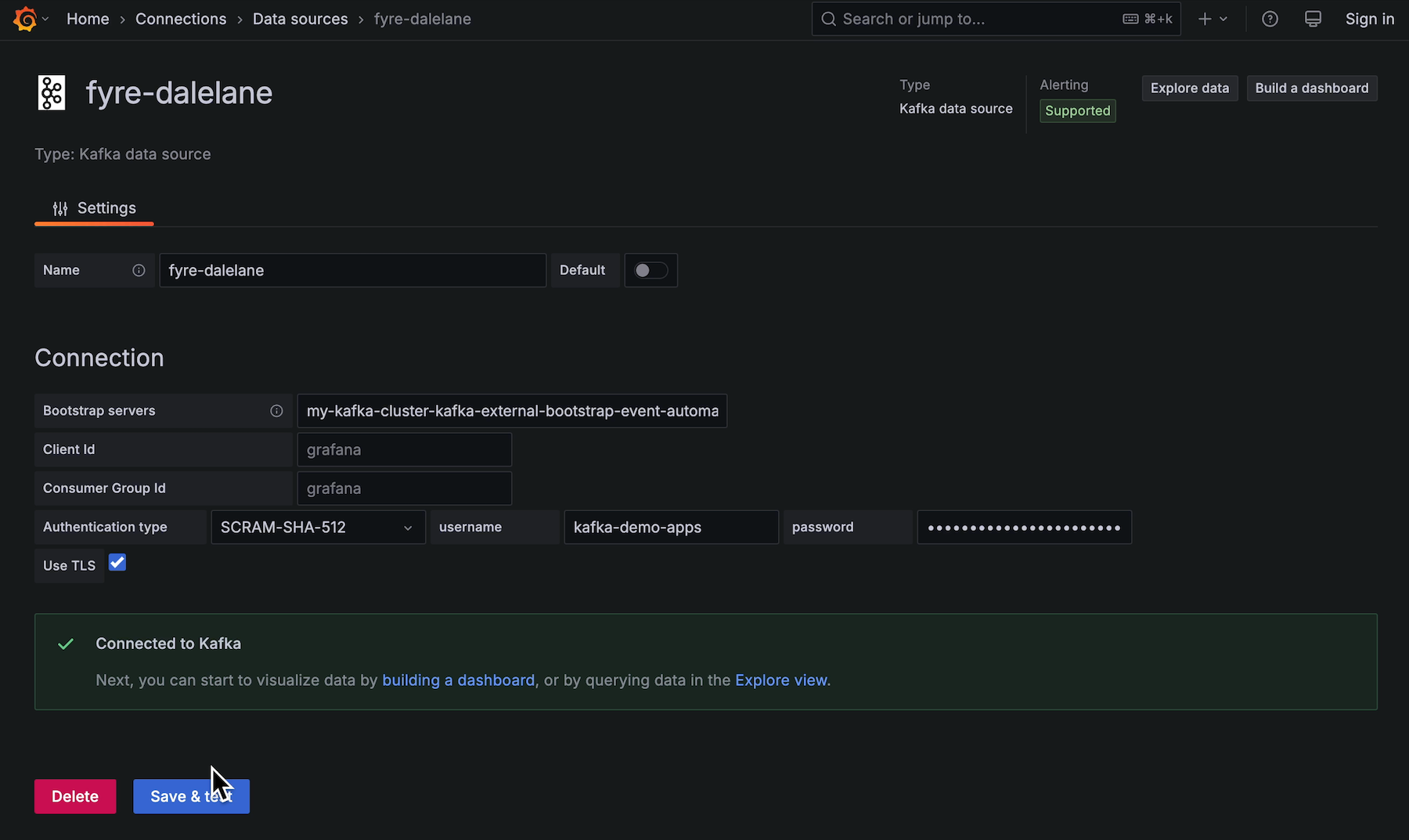Click the Build a dashboard button
The height and width of the screenshot is (840, 1409).
click(1312, 88)
